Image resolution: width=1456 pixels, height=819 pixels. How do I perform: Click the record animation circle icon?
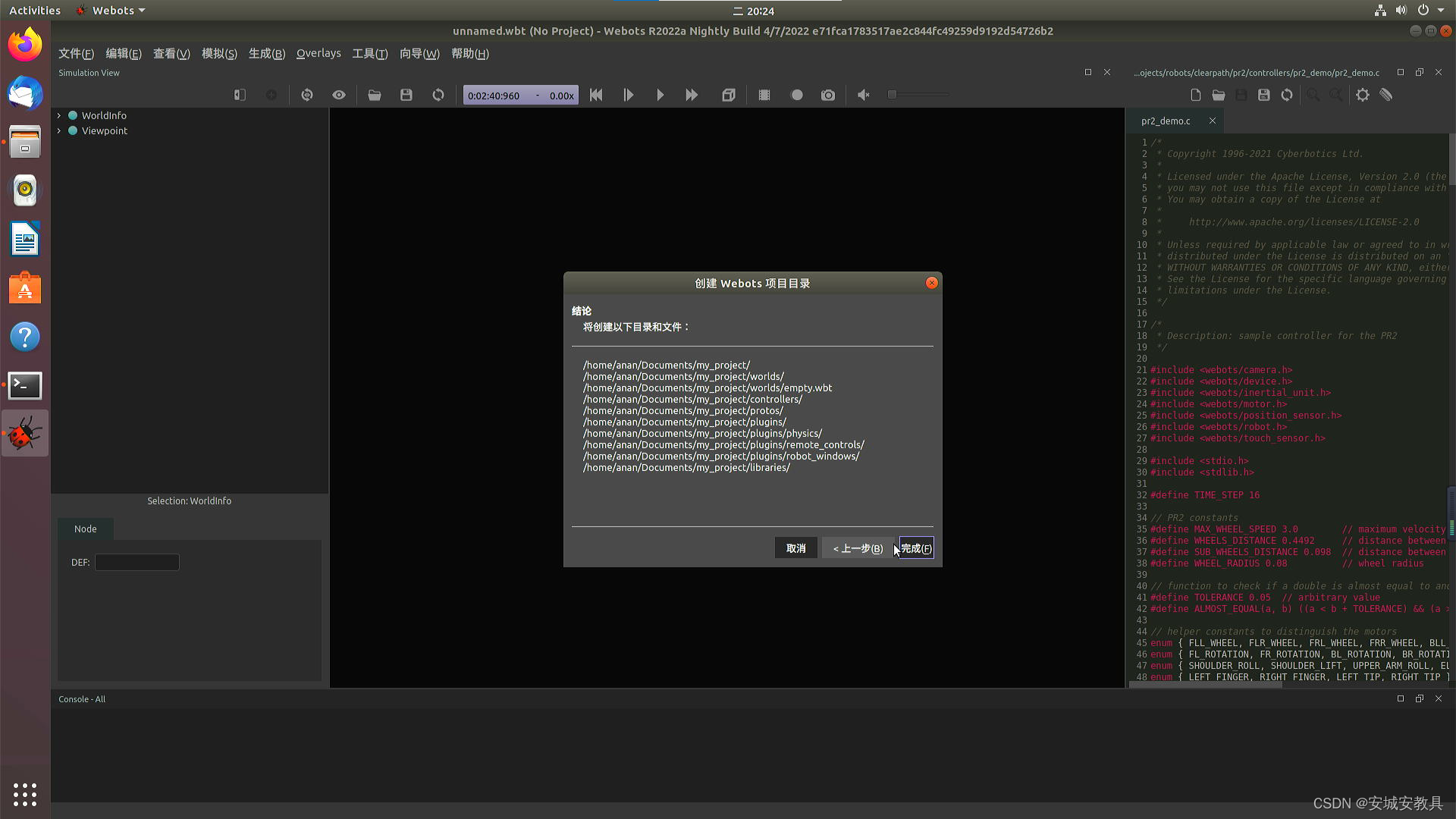click(797, 95)
